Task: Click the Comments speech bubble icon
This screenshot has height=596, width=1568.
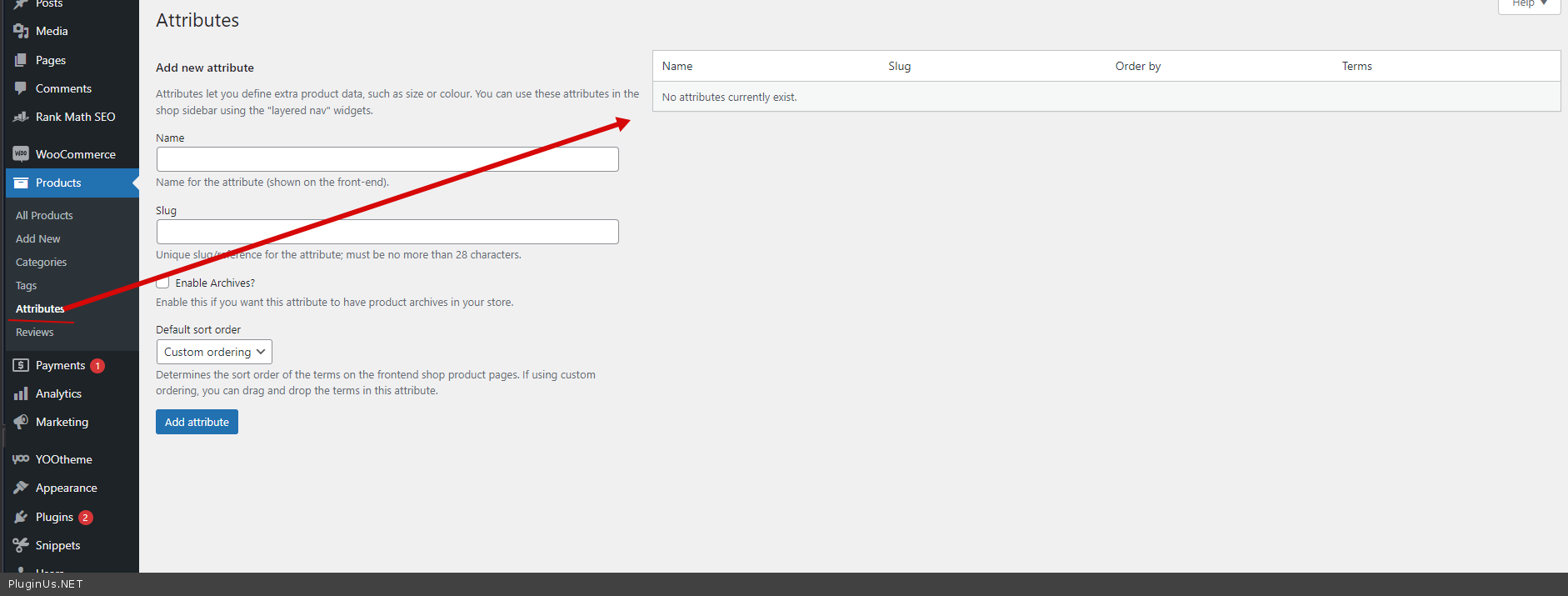Action: click(x=21, y=88)
